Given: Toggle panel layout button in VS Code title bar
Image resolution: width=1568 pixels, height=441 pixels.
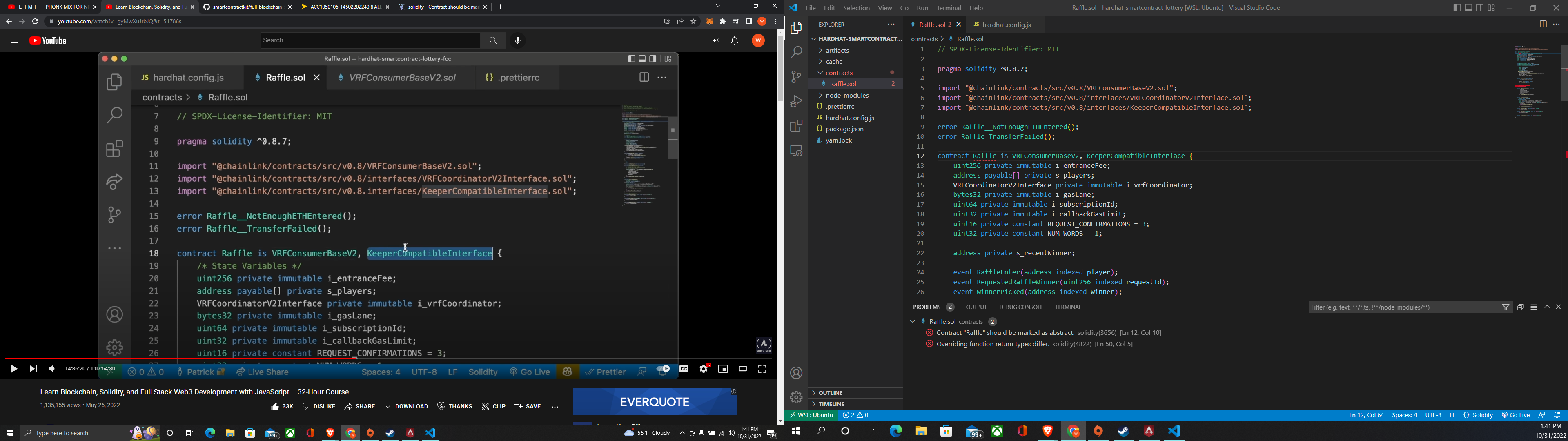Looking at the screenshot, I should [1468, 8].
